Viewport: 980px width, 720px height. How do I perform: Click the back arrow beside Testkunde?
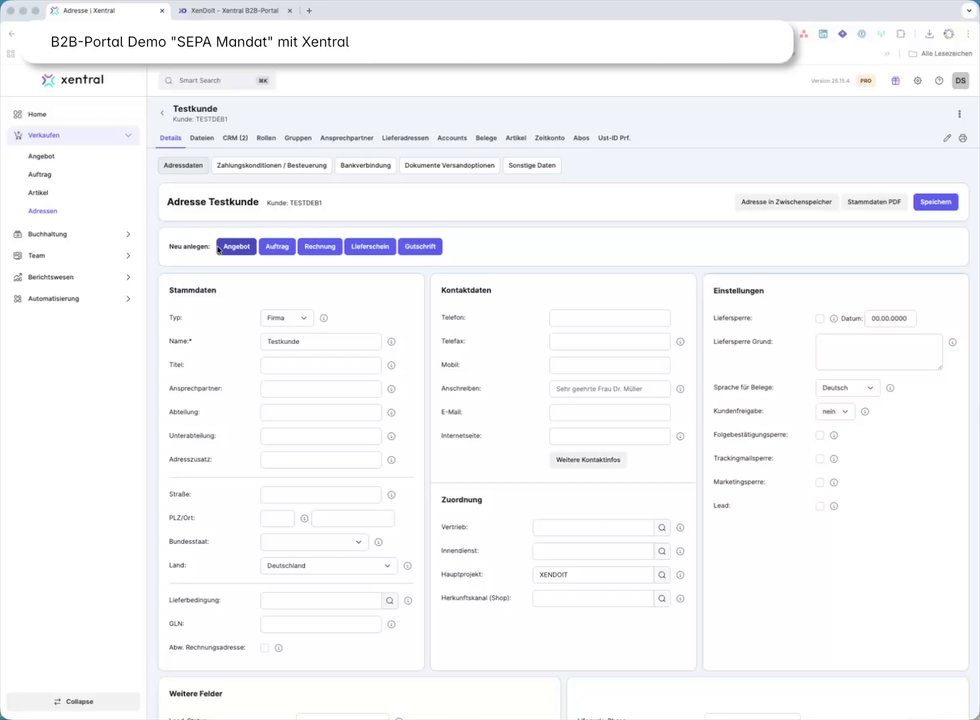coord(162,113)
